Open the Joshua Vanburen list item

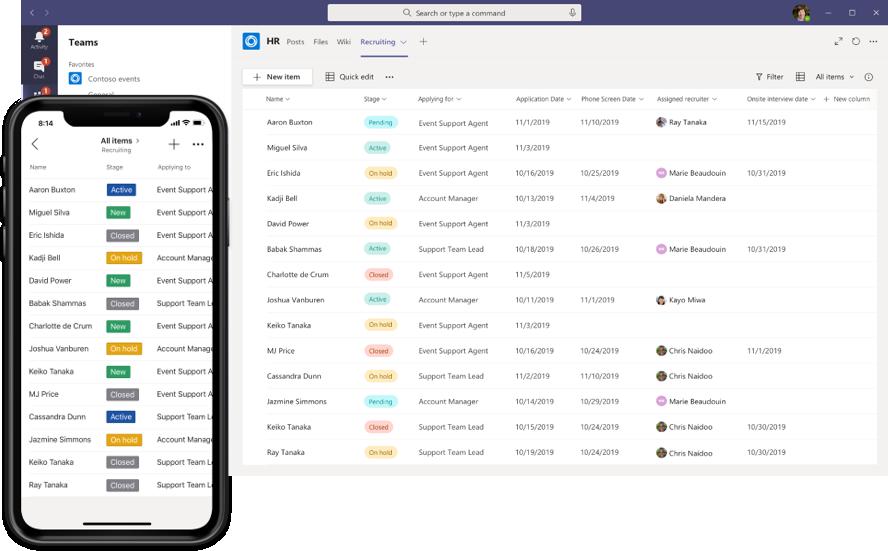tap(296, 300)
